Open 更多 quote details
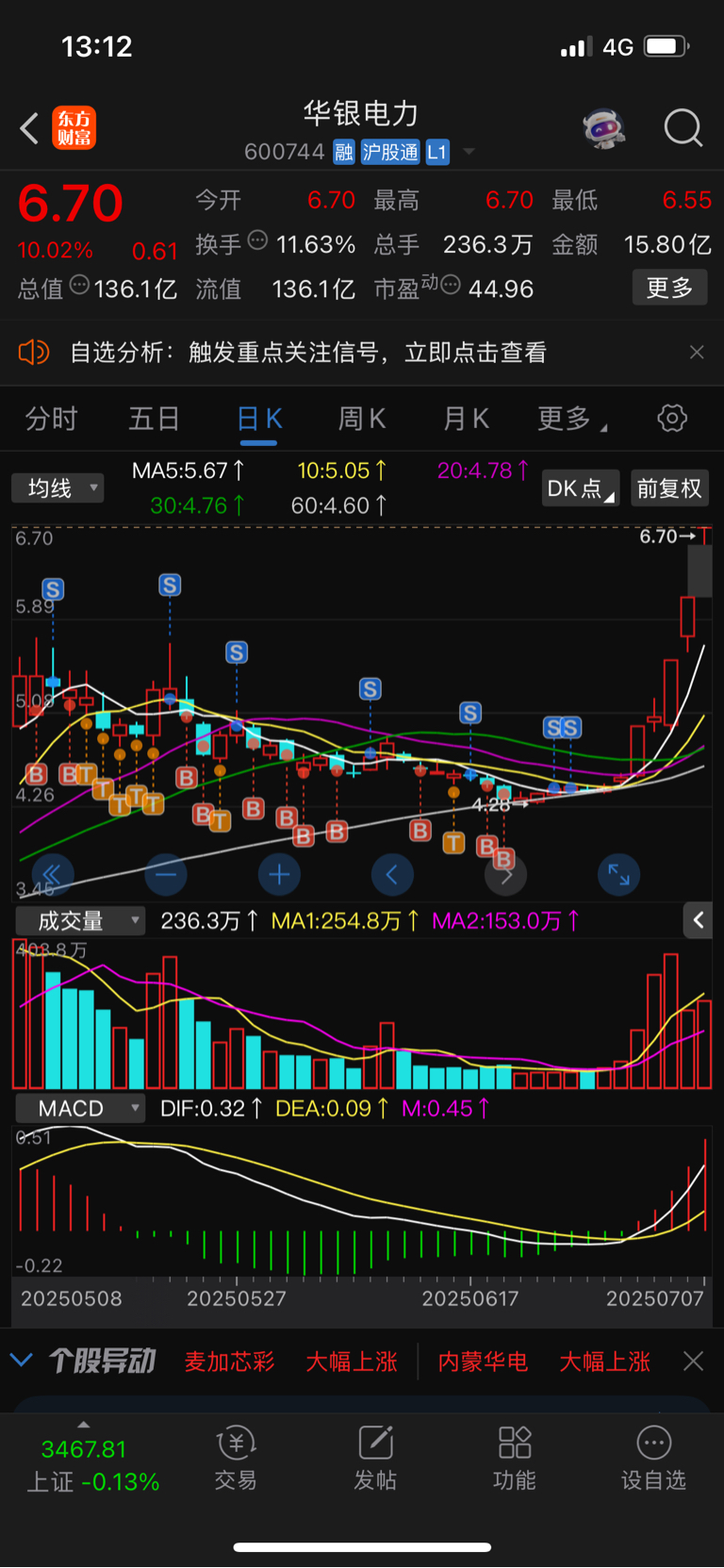The width and height of the screenshot is (724, 1568). point(669,288)
